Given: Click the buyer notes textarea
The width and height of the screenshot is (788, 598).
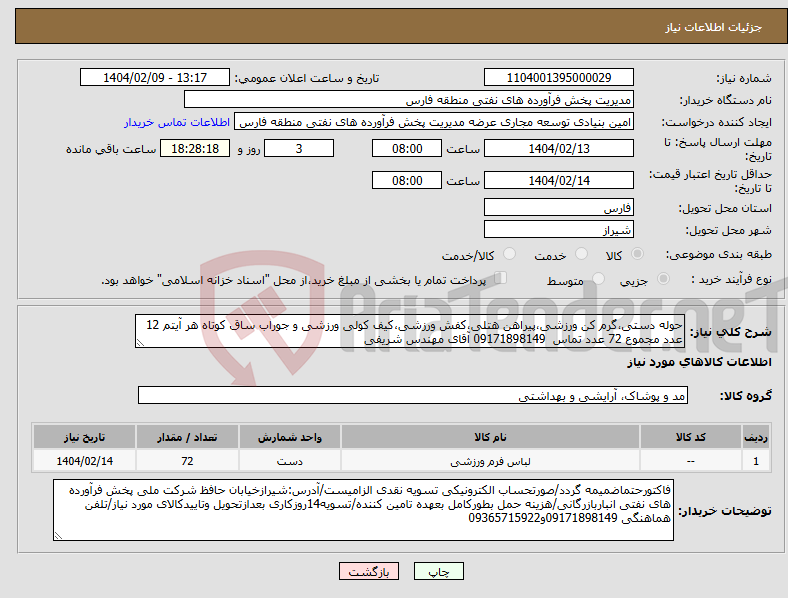Looking at the screenshot, I should click(363, 510).
